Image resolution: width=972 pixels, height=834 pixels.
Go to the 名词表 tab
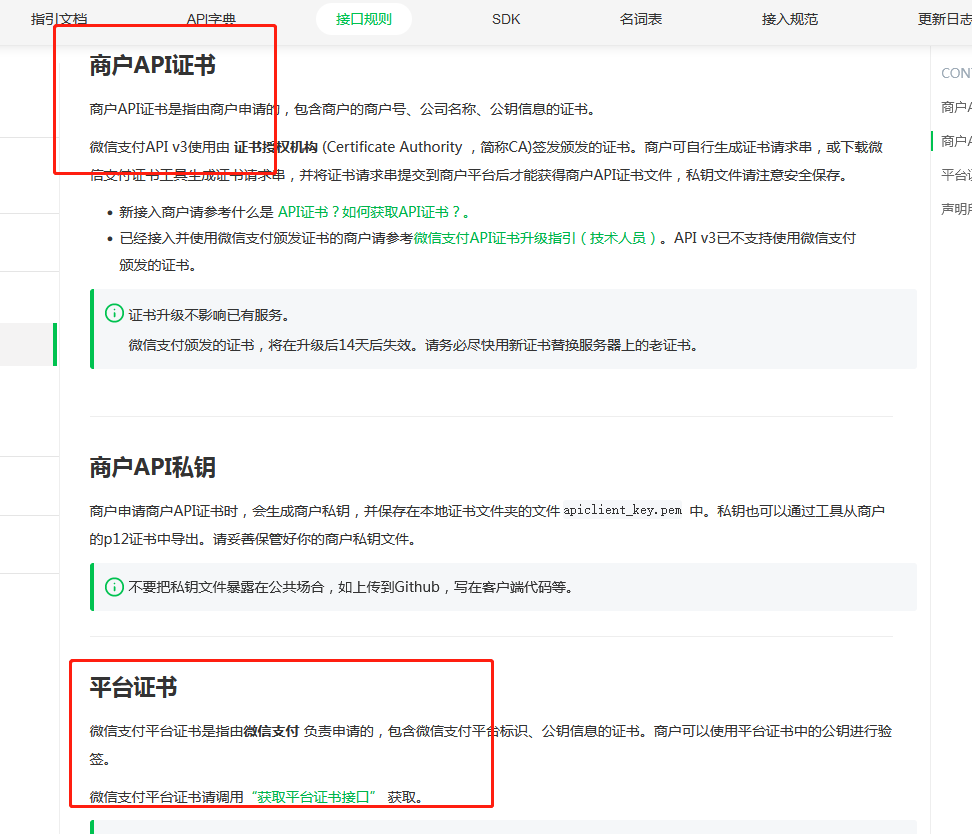(x=641, y=19)
